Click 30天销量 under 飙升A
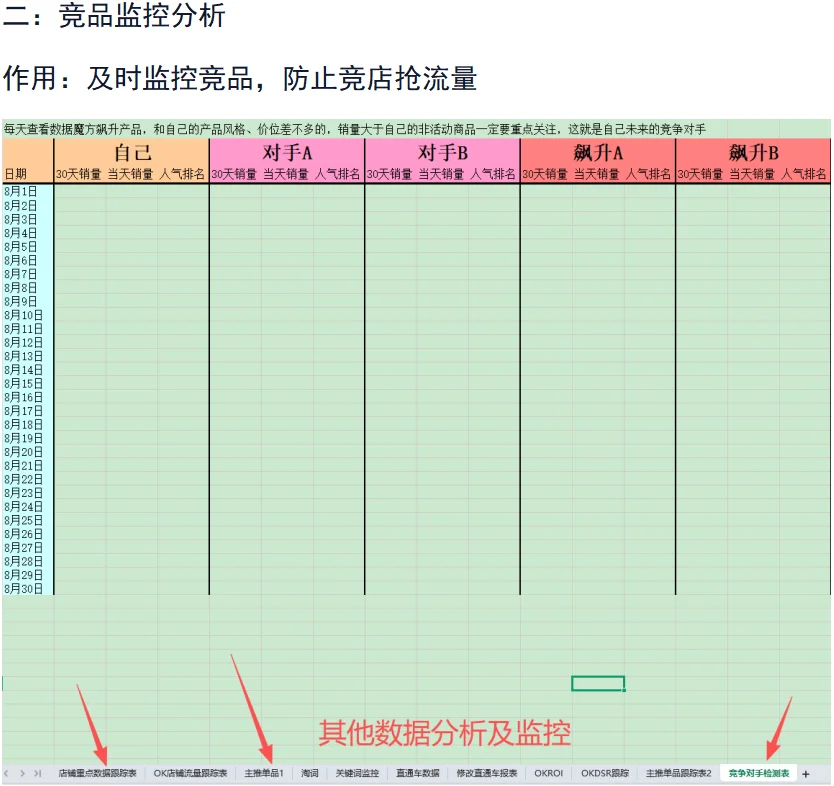834x786 pixels. point(545,174)
